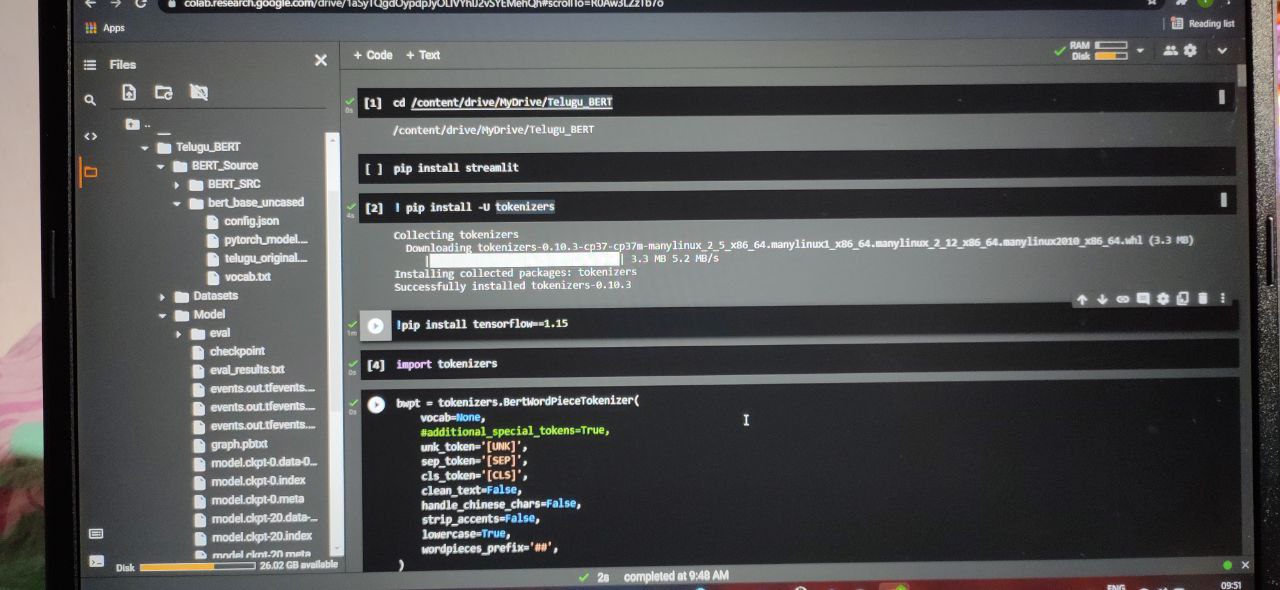
Task: Select first events.out.tfevents file
Action: [x=262, y=388]
